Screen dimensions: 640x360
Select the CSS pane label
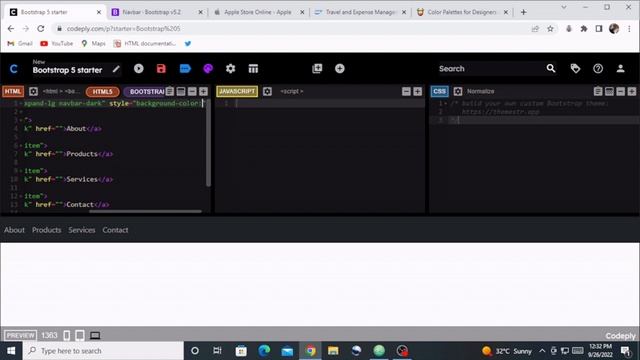click(x=440, y=91)
